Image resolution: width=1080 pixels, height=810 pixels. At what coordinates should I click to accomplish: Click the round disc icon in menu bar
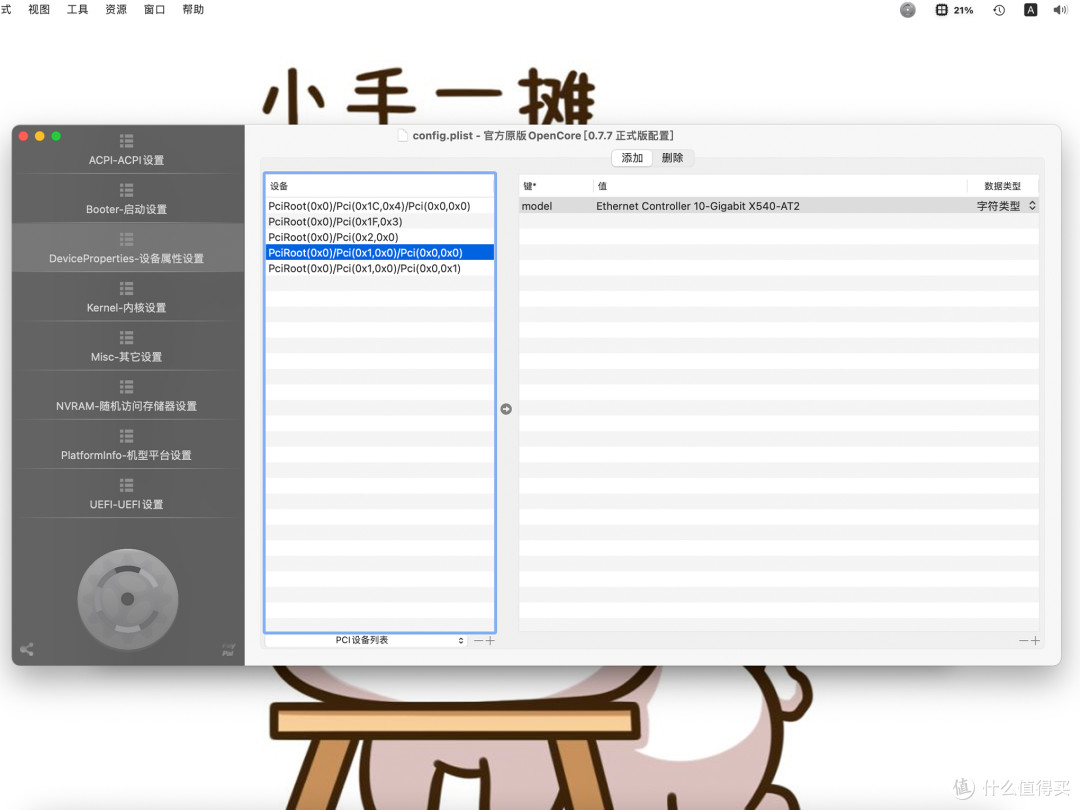[x=908, y=10]
